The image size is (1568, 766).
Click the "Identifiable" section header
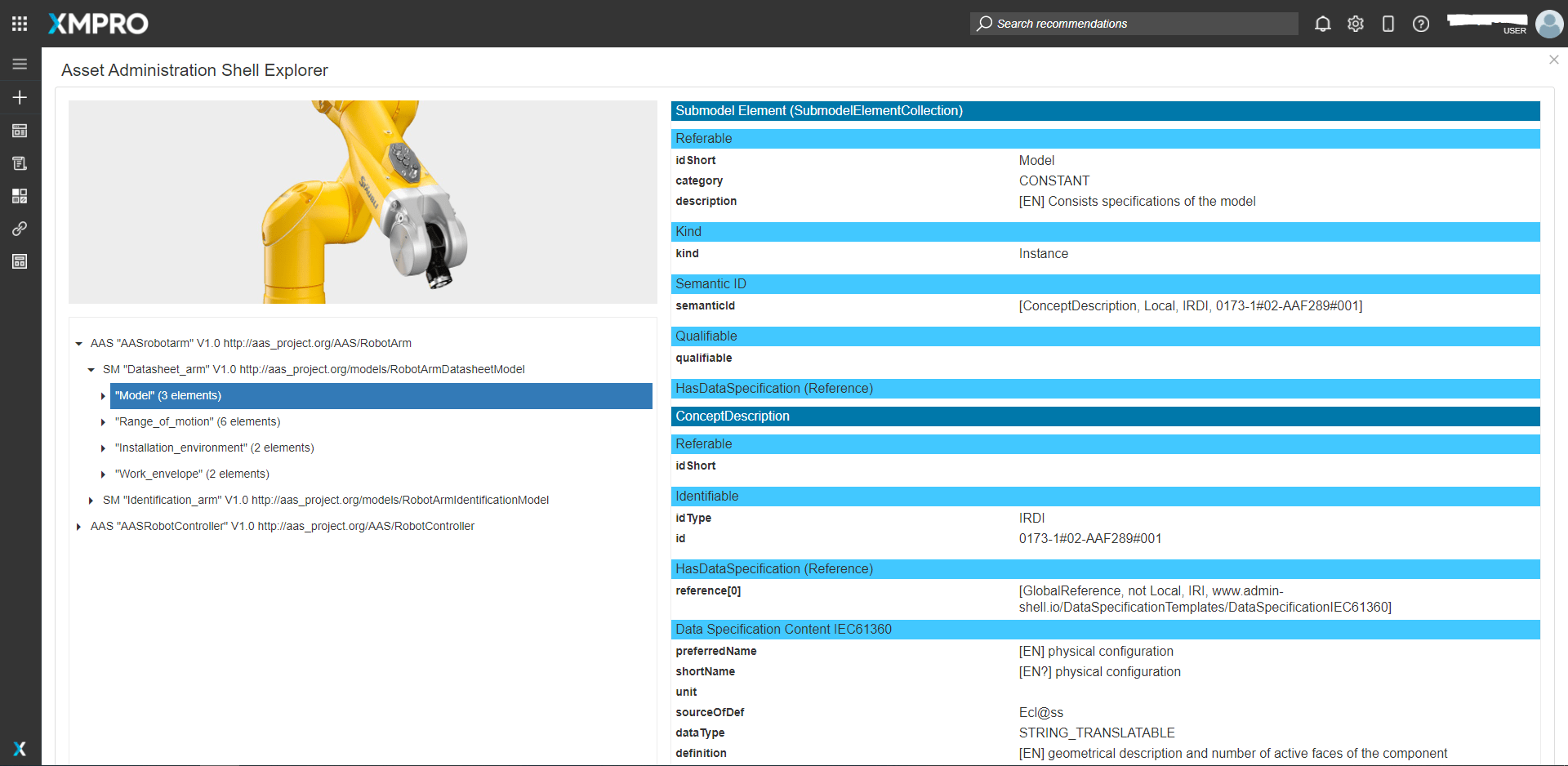click(x=1105, y=497)
